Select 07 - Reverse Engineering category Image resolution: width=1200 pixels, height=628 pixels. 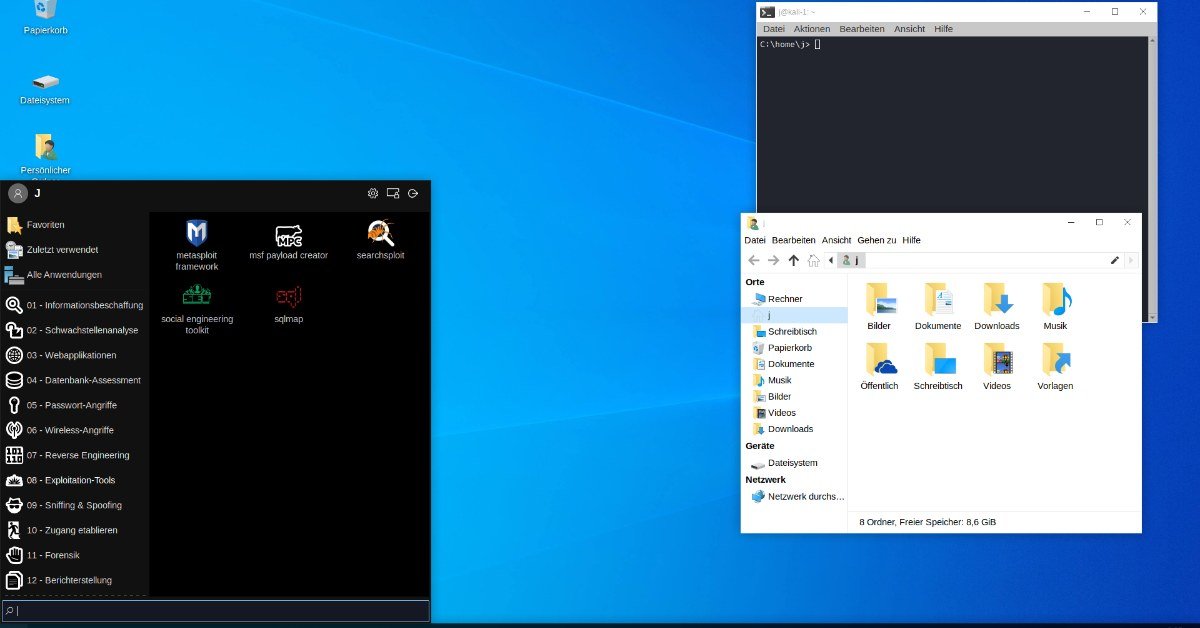point(75,455)
